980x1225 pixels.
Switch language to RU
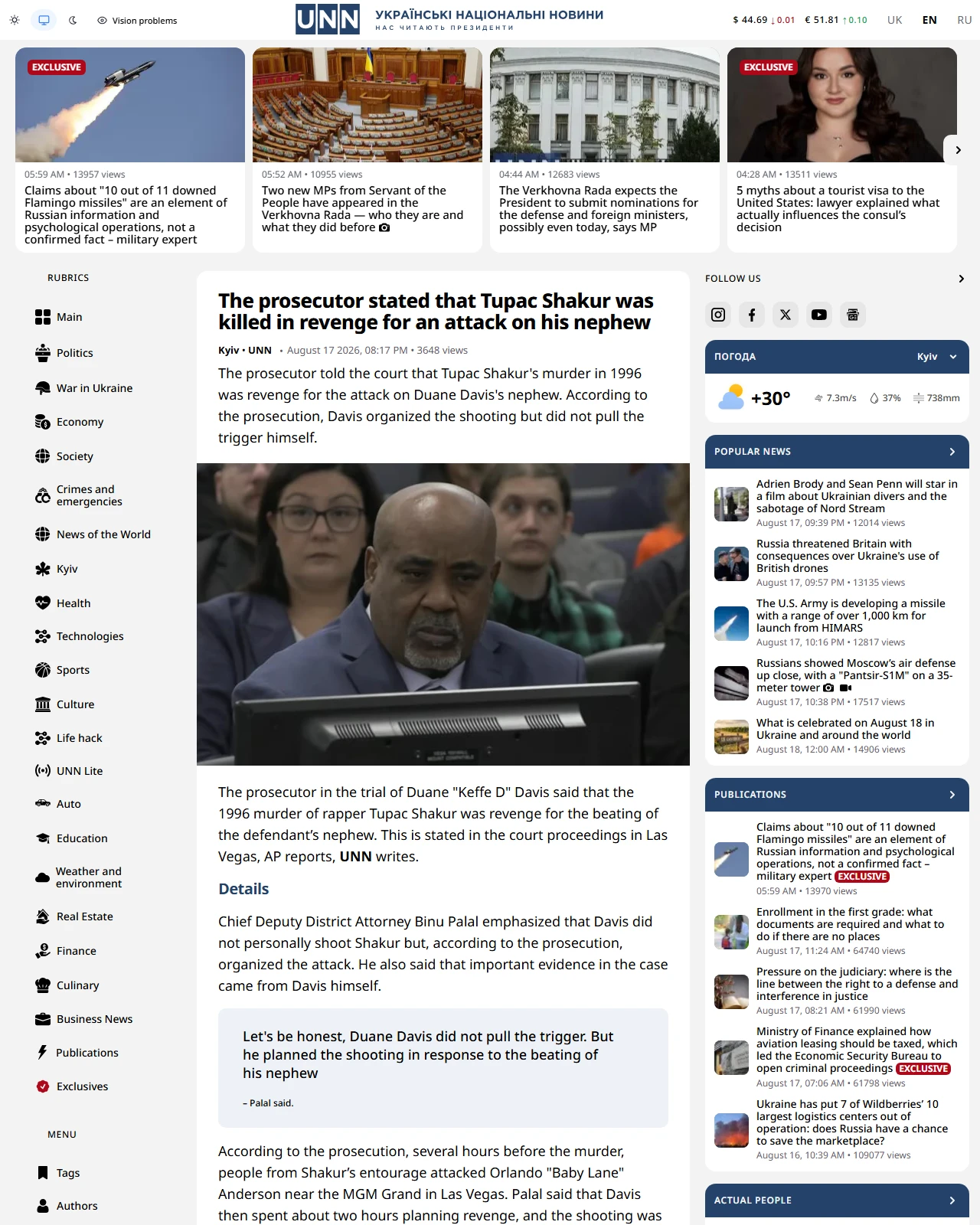click(965, 20)
